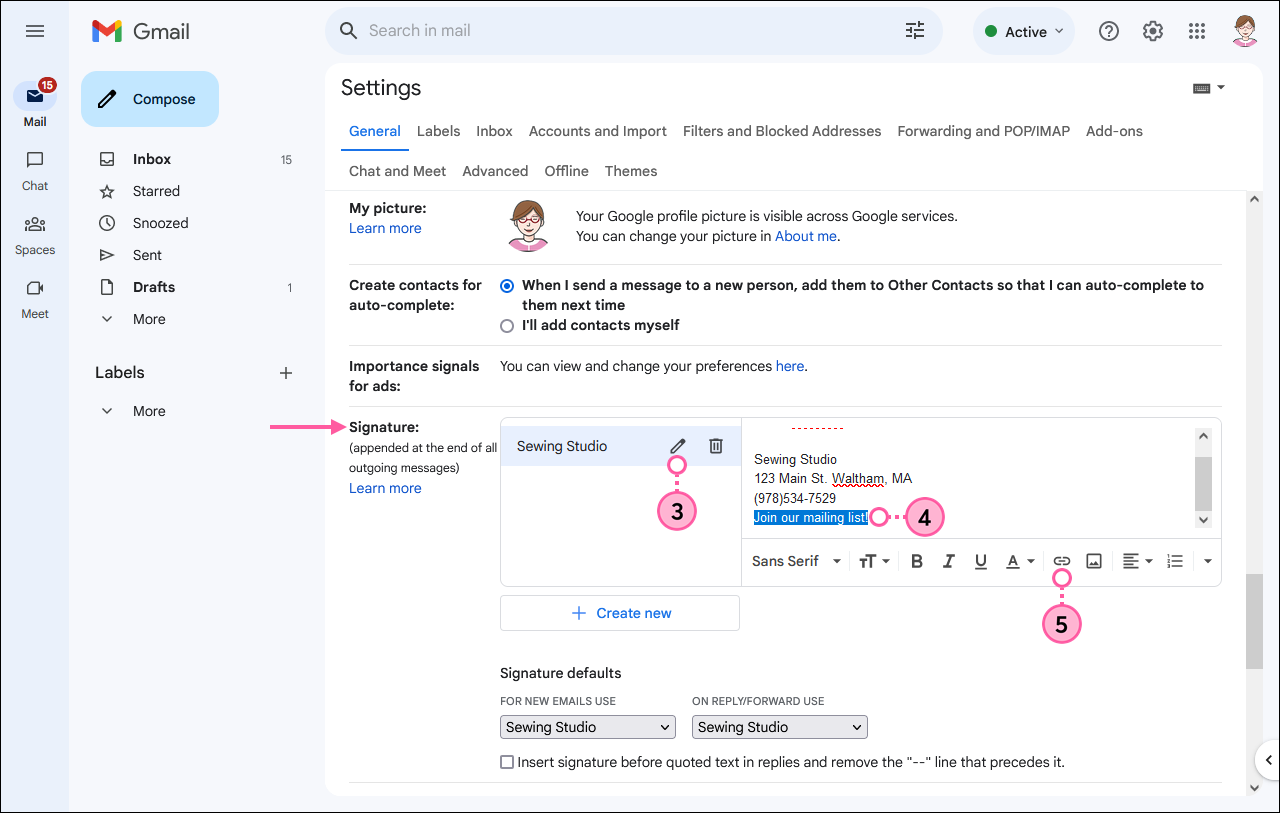
Task: Open the Sans Serif font dropdown
Action: tap(796, 562)
